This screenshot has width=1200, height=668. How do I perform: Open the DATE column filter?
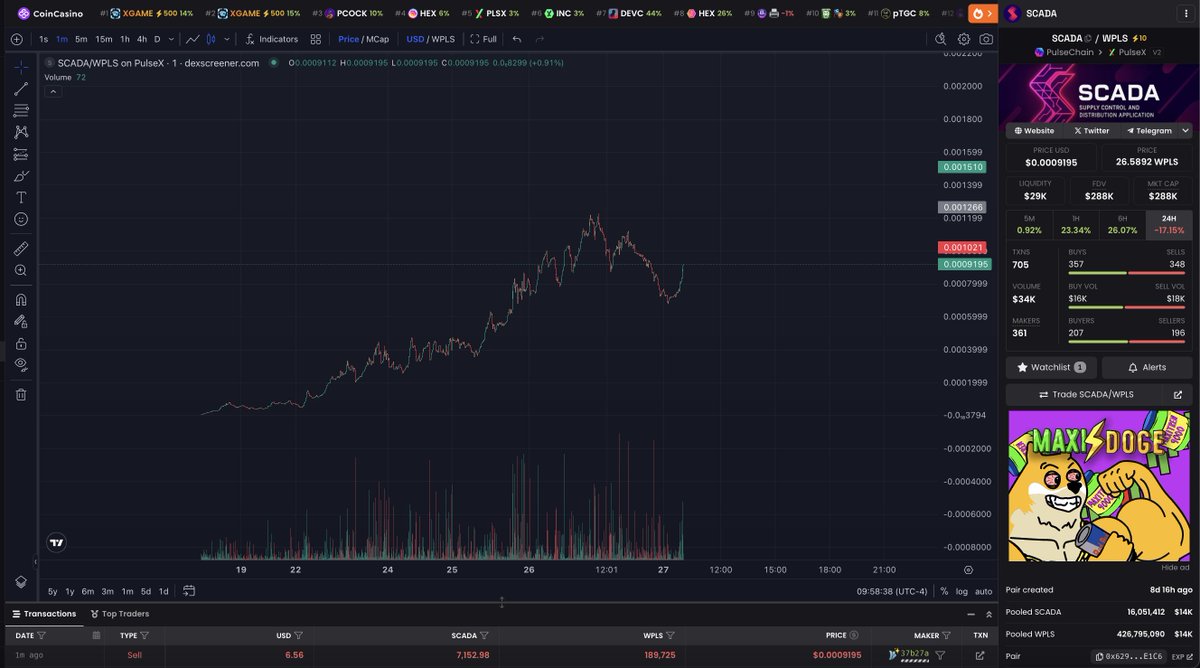41,635
